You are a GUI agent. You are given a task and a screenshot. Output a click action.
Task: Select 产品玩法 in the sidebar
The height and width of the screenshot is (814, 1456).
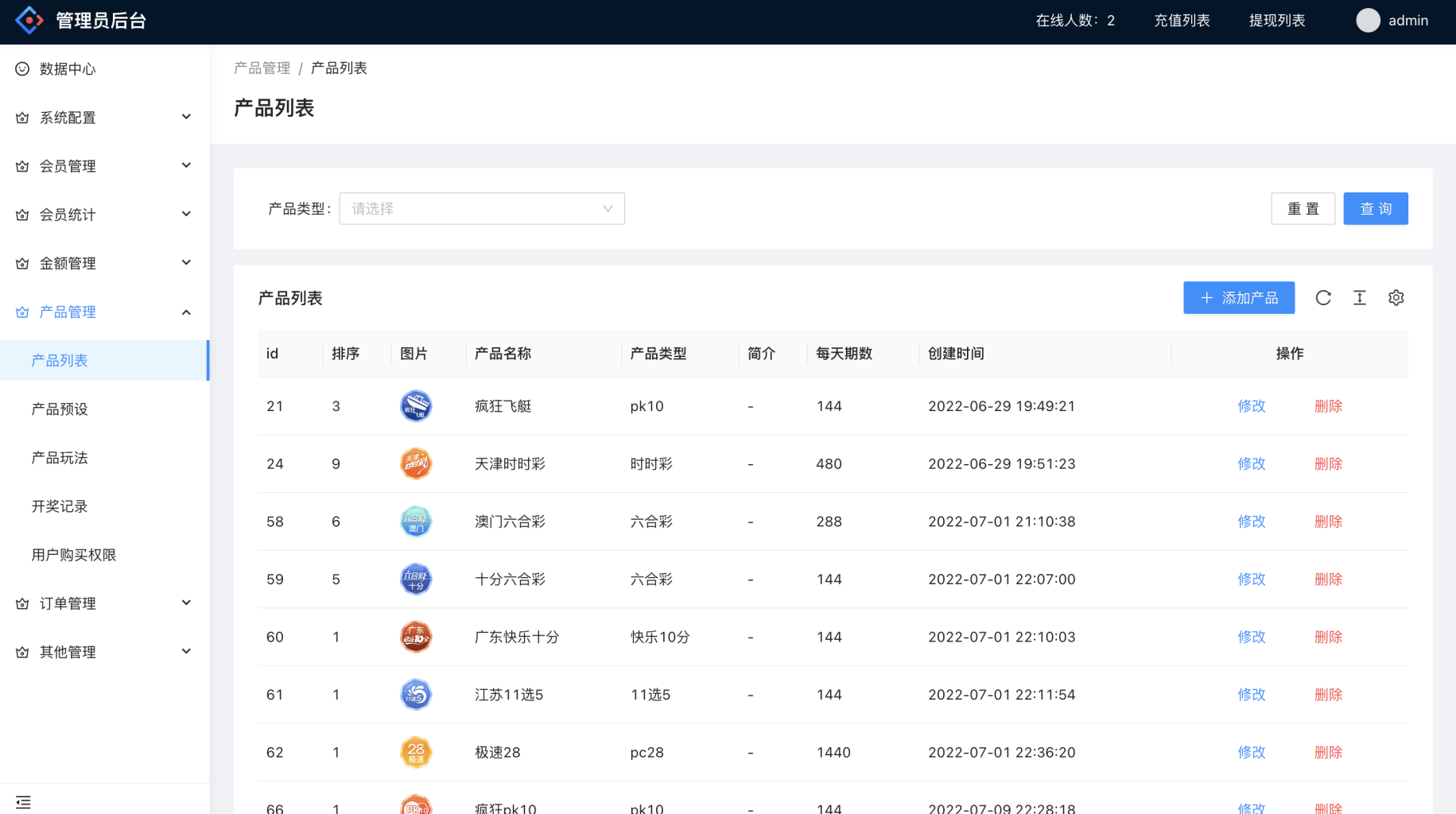pyautogui.click(x=59, y=457)
